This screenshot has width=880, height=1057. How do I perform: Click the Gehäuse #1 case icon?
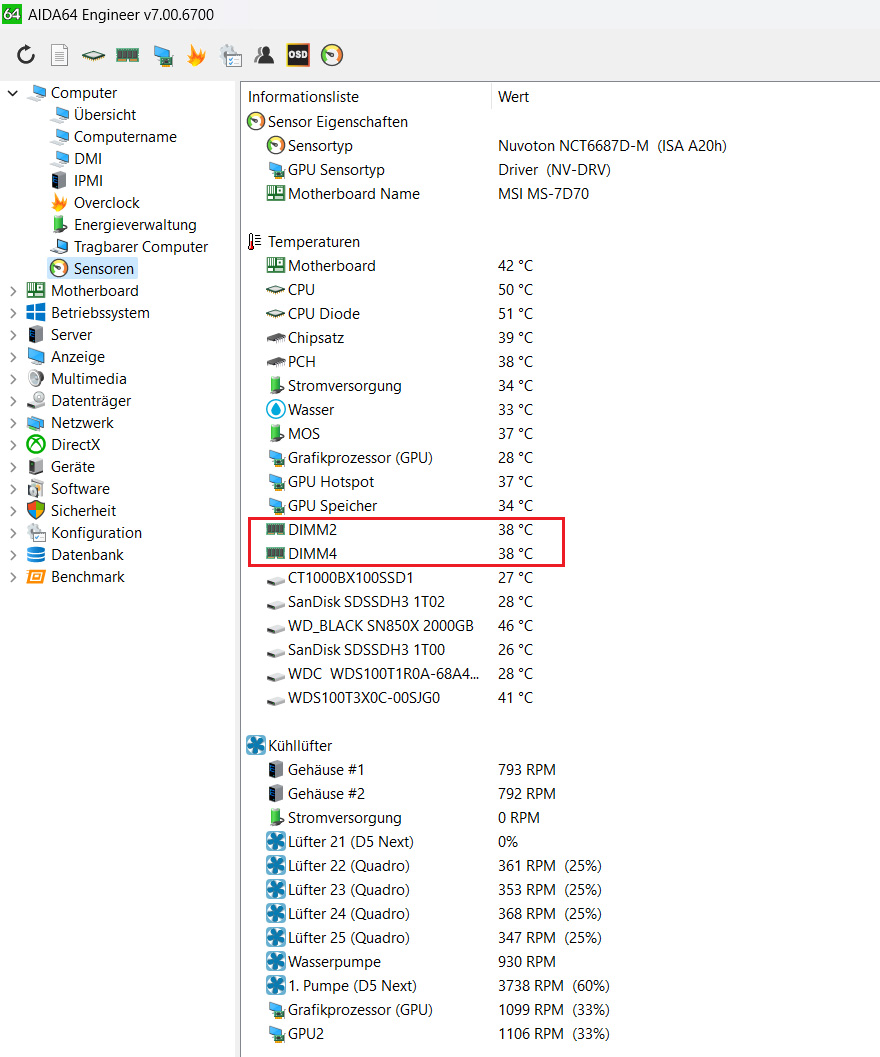pyautogui.click(x=276, y=769)
